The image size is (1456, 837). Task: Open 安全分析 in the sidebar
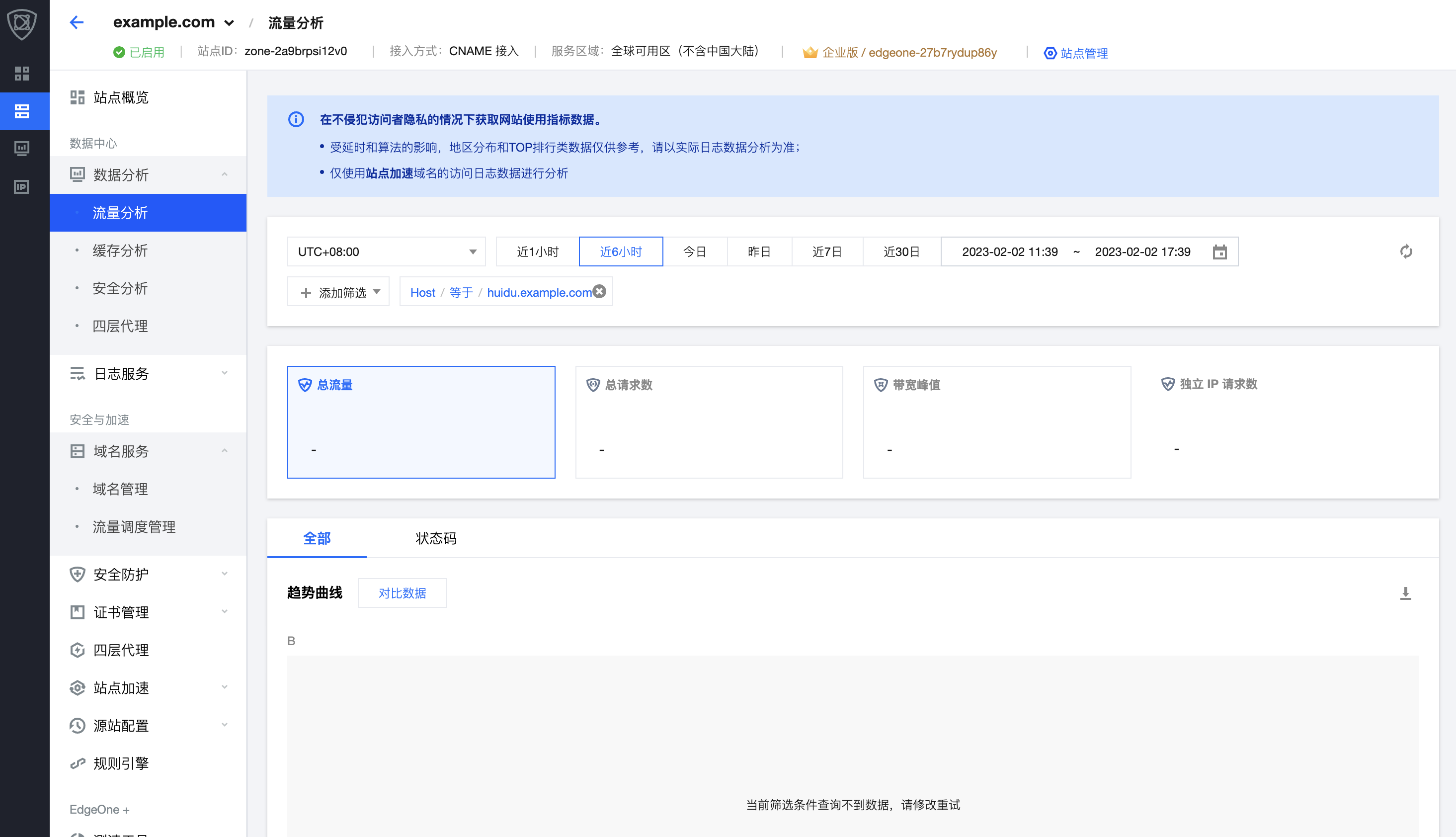(148, 288)
